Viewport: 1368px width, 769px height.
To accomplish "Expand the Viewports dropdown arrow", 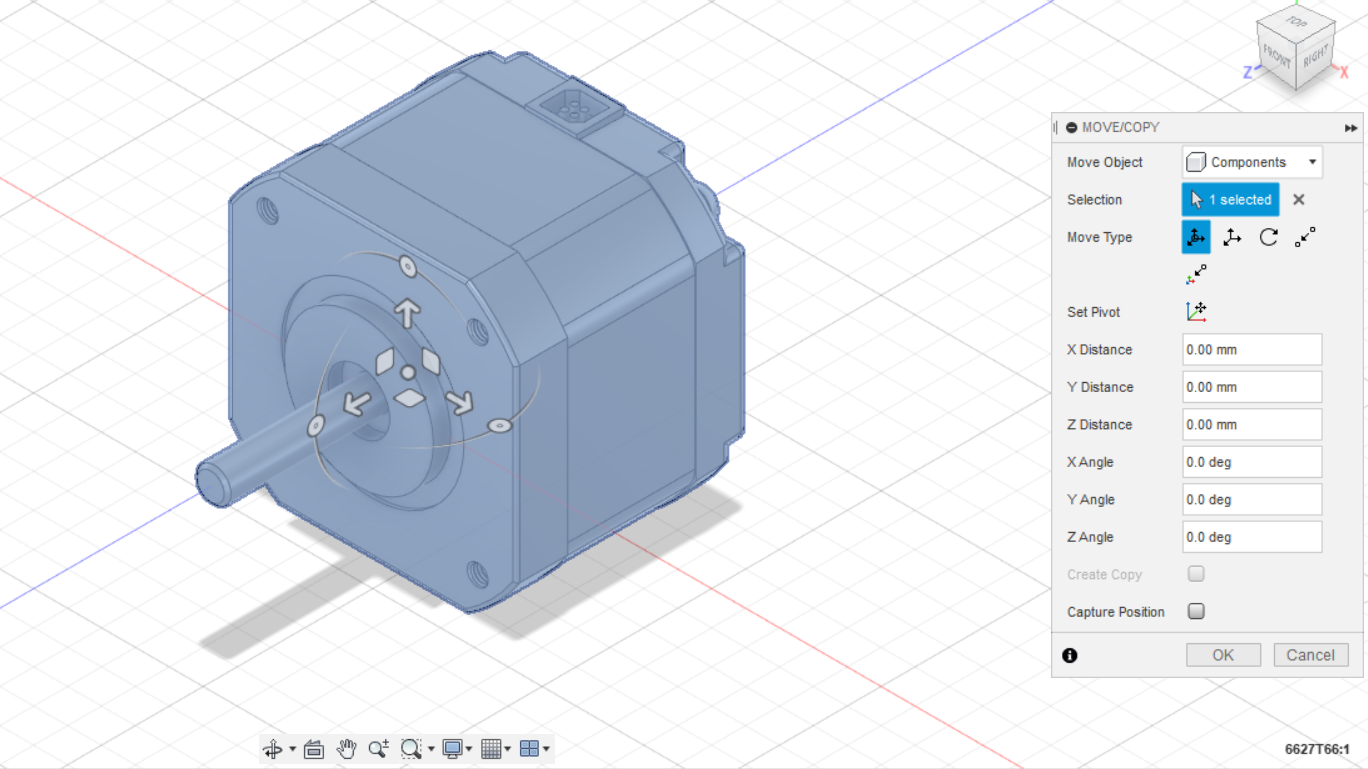I will pos(546,749).
